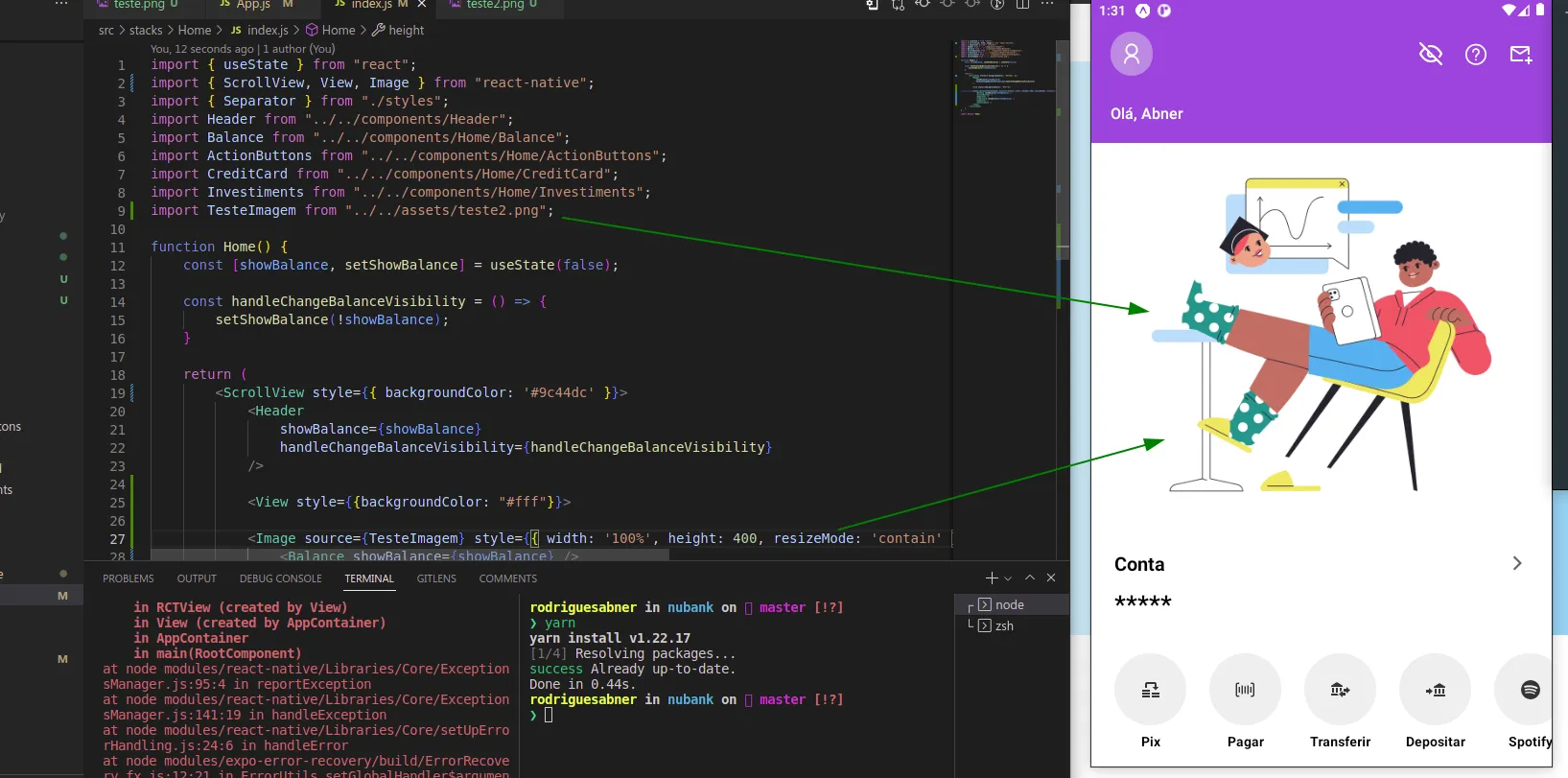
Task: Switch to the teste2.png editor tab
Action: (x=494, y=5)
